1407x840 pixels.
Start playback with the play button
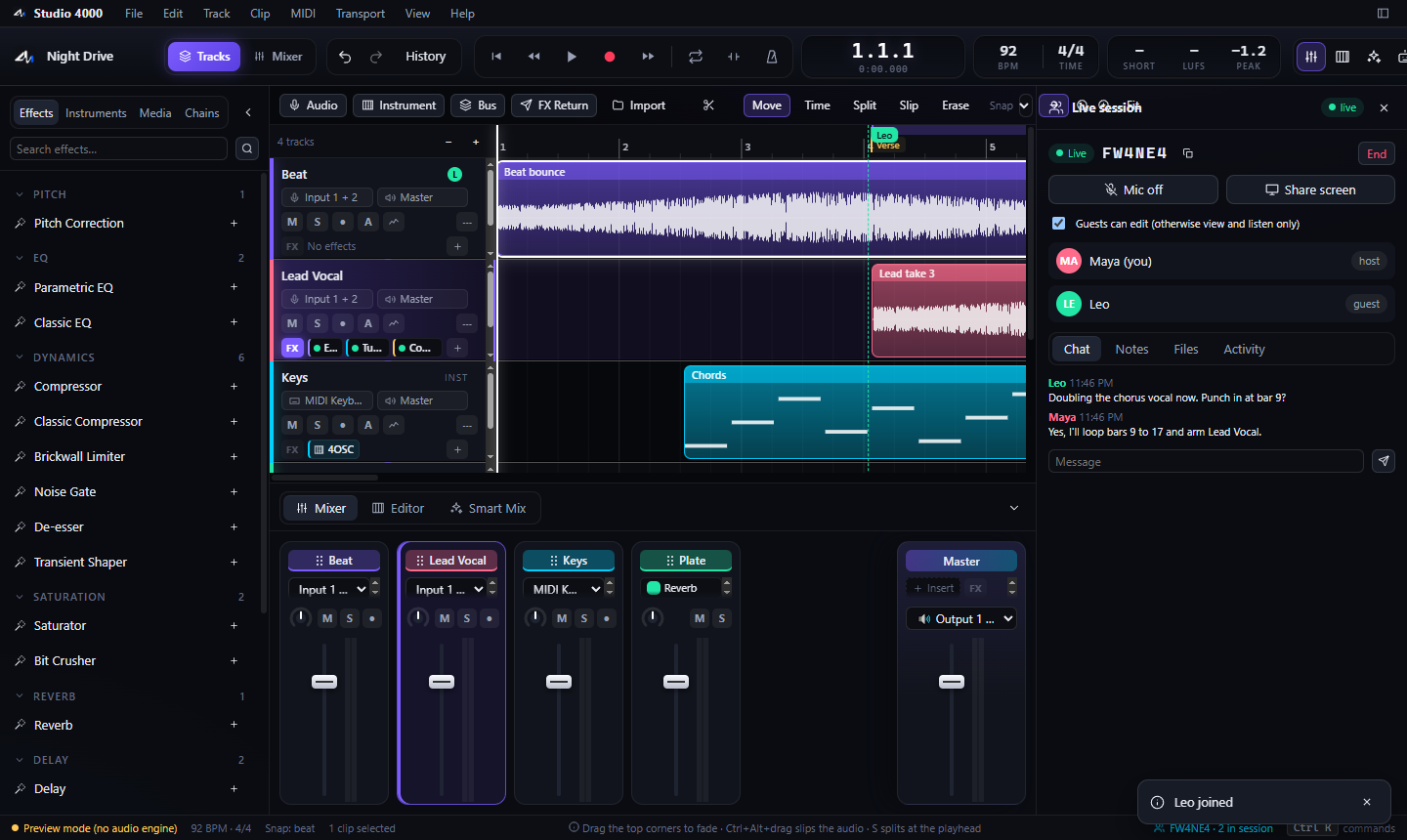click(572, 57)
